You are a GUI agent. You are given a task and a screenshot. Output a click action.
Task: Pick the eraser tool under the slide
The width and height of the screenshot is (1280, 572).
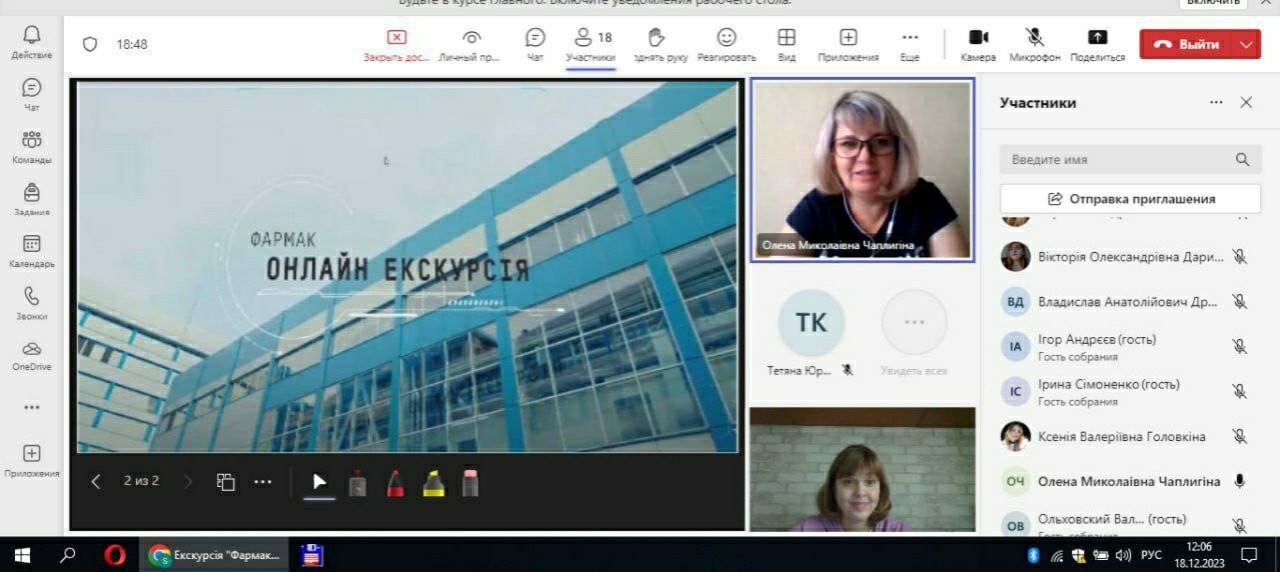click(x=471, y=483)
